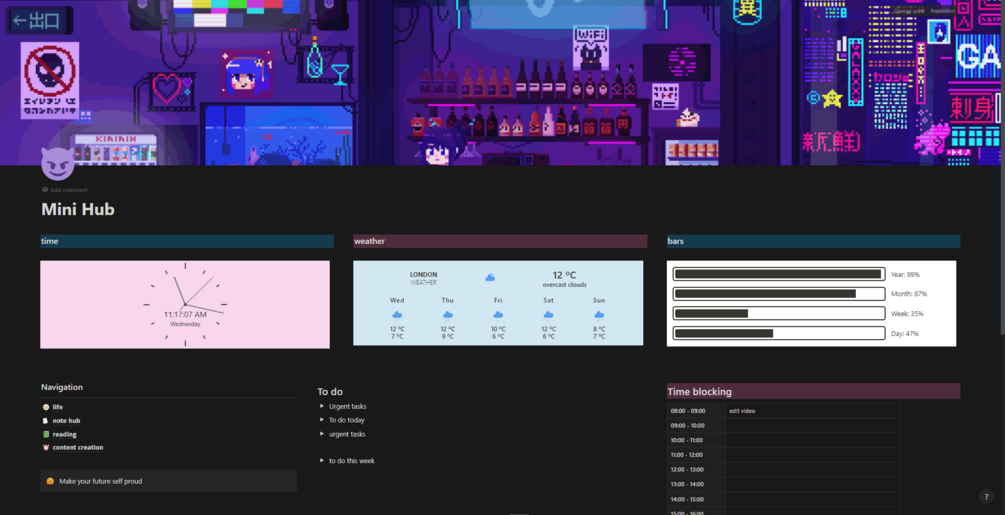Click the pixel-art bar cover image

(x=500, y=83)
